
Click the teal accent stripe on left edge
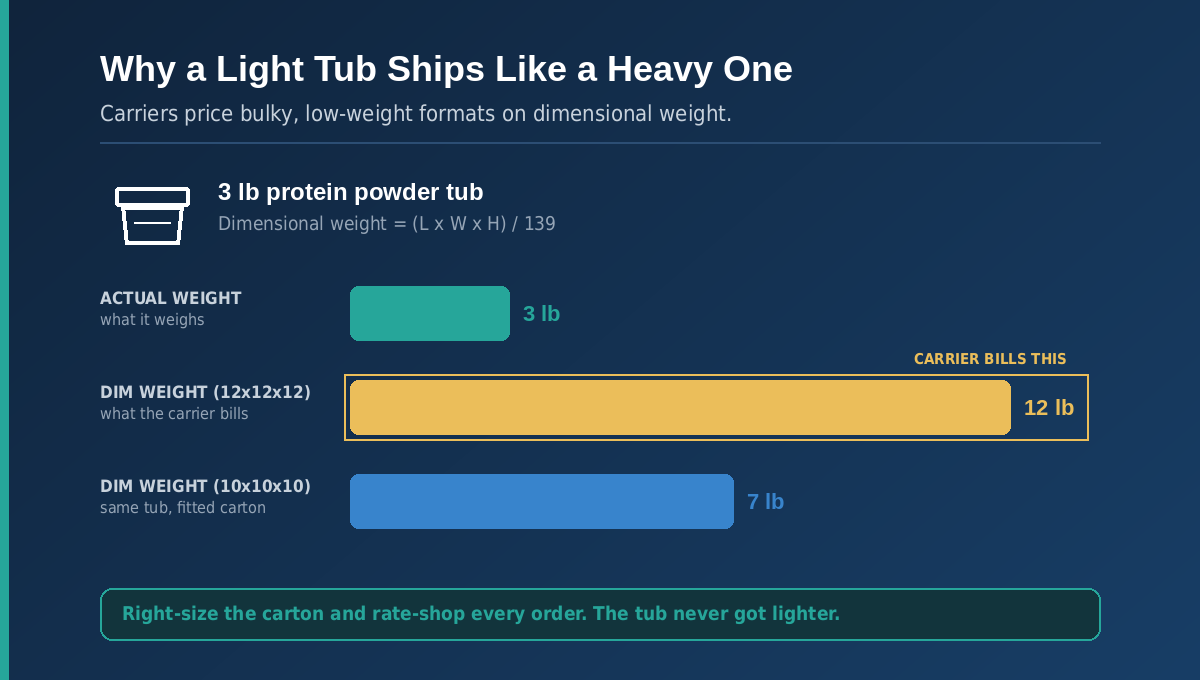(4, 340)
